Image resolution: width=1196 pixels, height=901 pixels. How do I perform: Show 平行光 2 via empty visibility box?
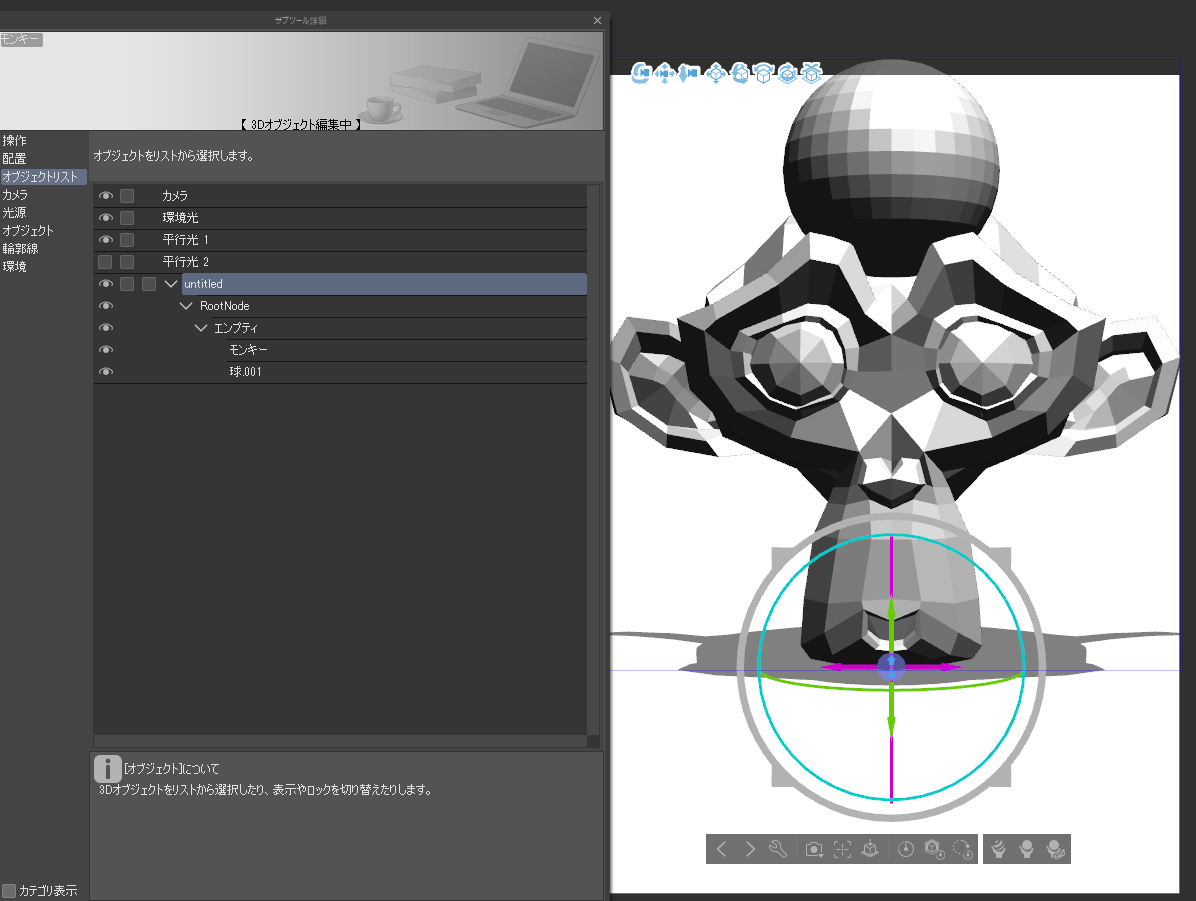coord(105,262)
